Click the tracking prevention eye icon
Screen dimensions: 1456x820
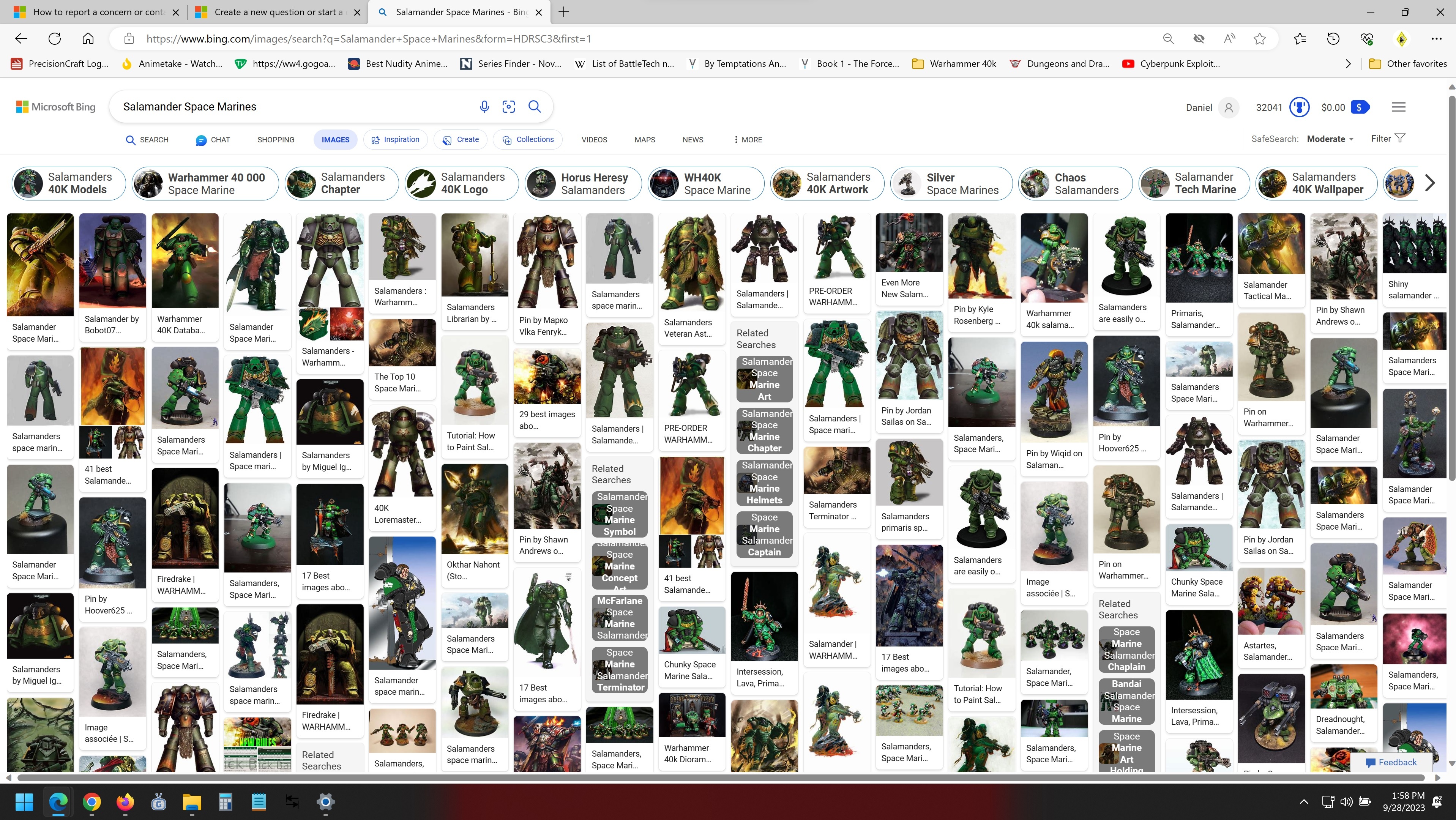coord(1198,39)
